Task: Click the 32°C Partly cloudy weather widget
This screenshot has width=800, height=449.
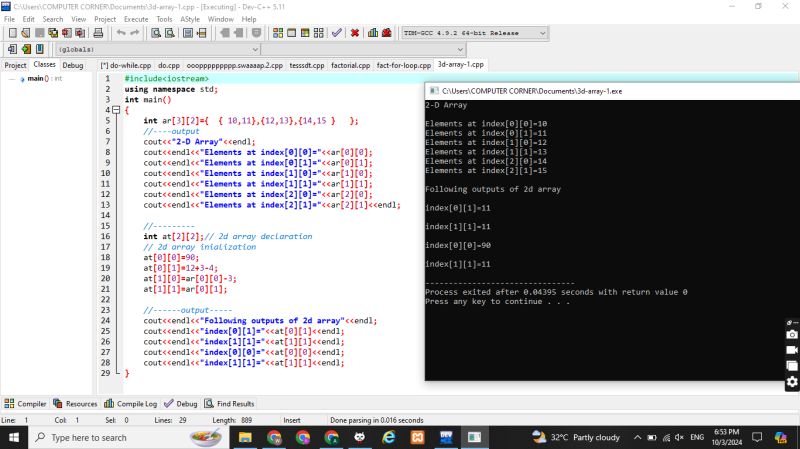Action: (576, 437)
